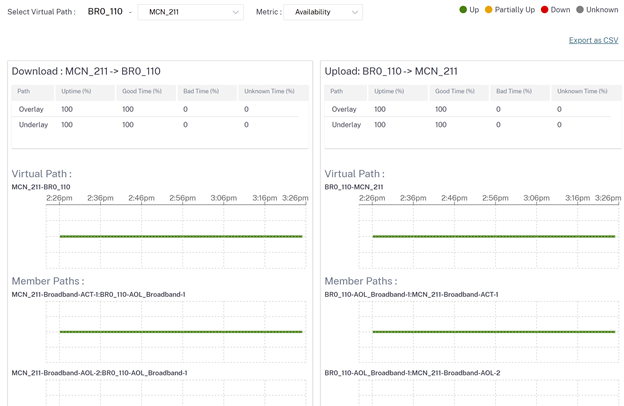
Task: Select the Overlay row in Upload table
Action: point(468,109)
